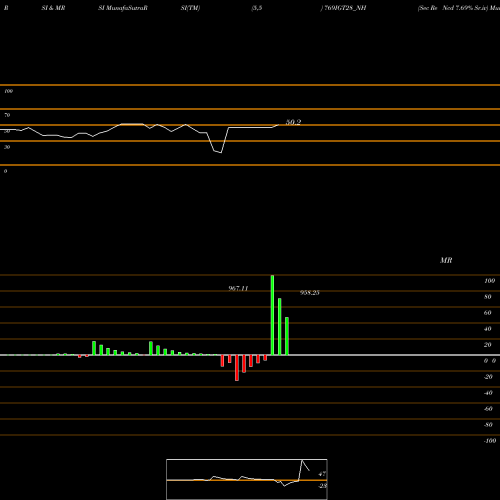
Task: Open the mini overview chart thumbnail
Action: [247, 479]
